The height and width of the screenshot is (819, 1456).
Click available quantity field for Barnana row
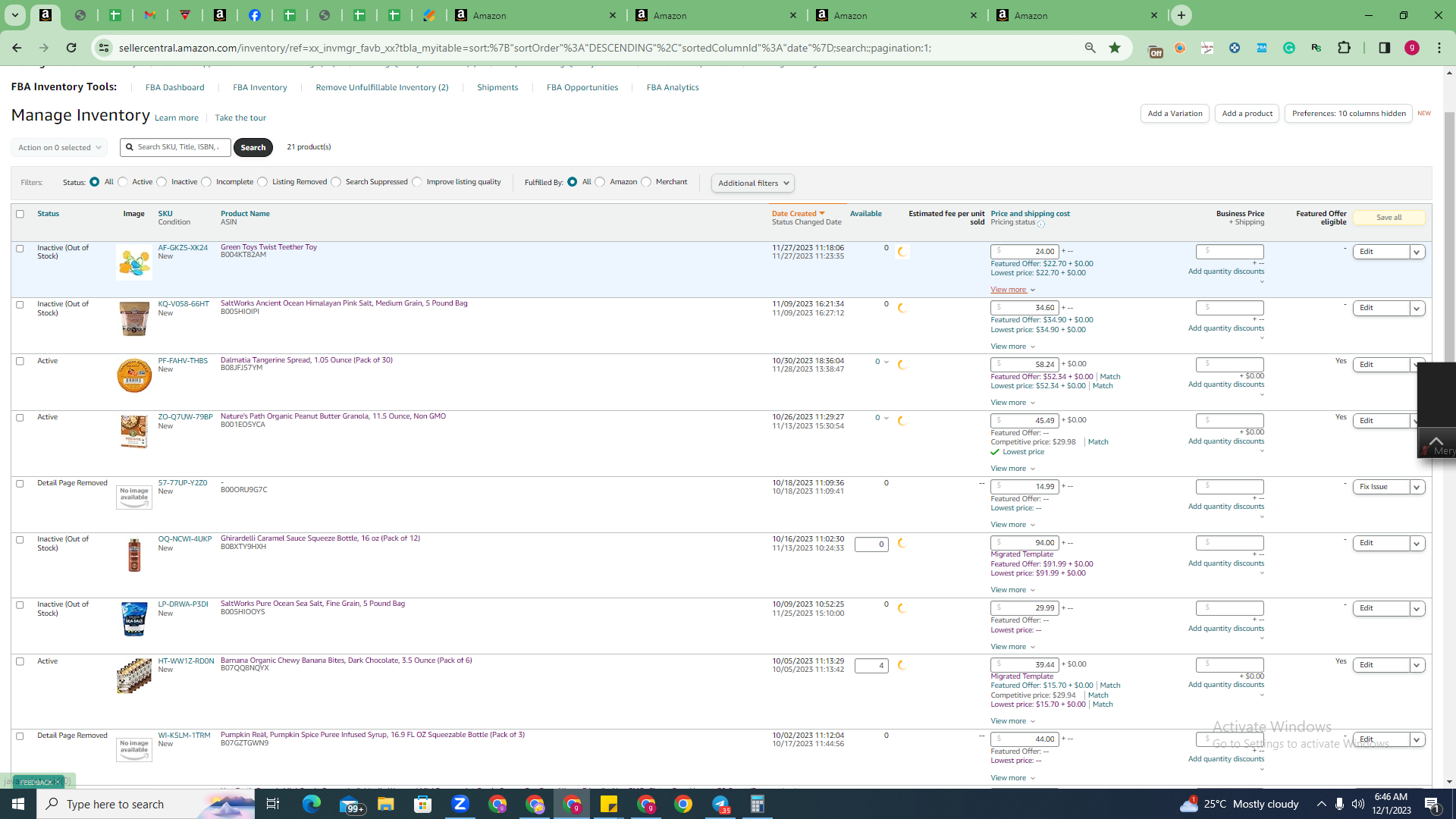tap(871, 666)
